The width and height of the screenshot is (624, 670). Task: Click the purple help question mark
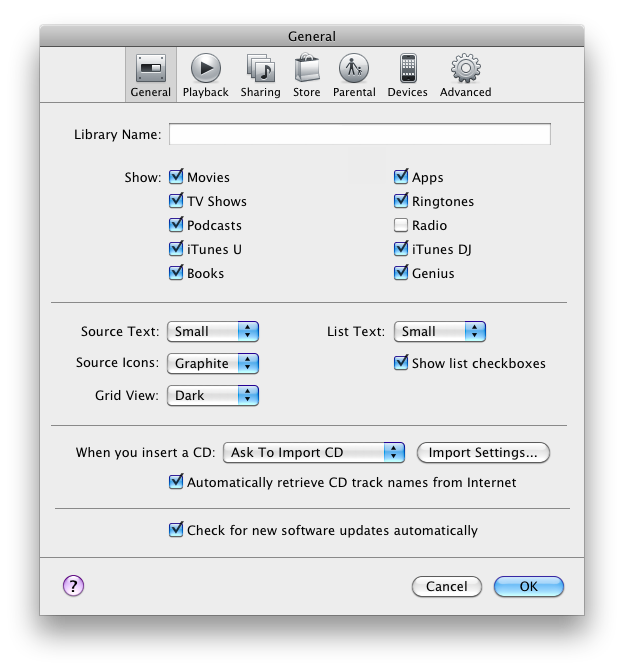74,585
